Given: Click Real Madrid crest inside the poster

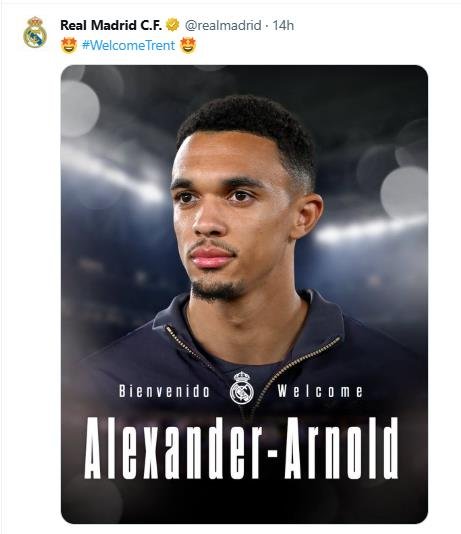Looking at the screenshot, I should tap(242, 388).
